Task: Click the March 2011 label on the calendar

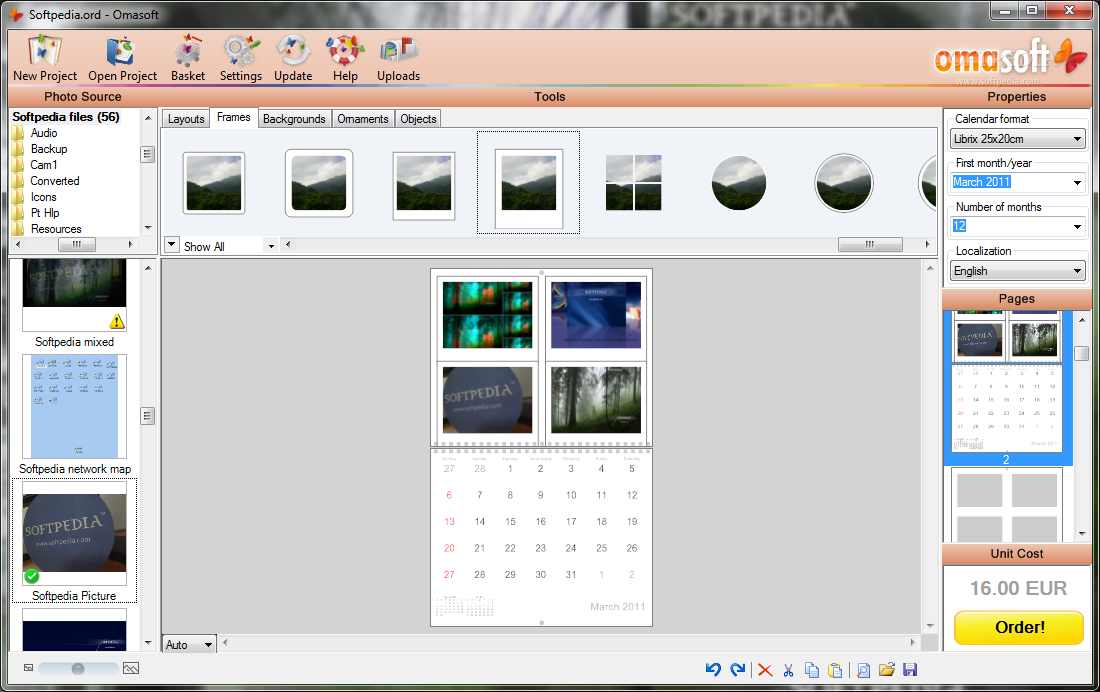Action: coord(617,606)
